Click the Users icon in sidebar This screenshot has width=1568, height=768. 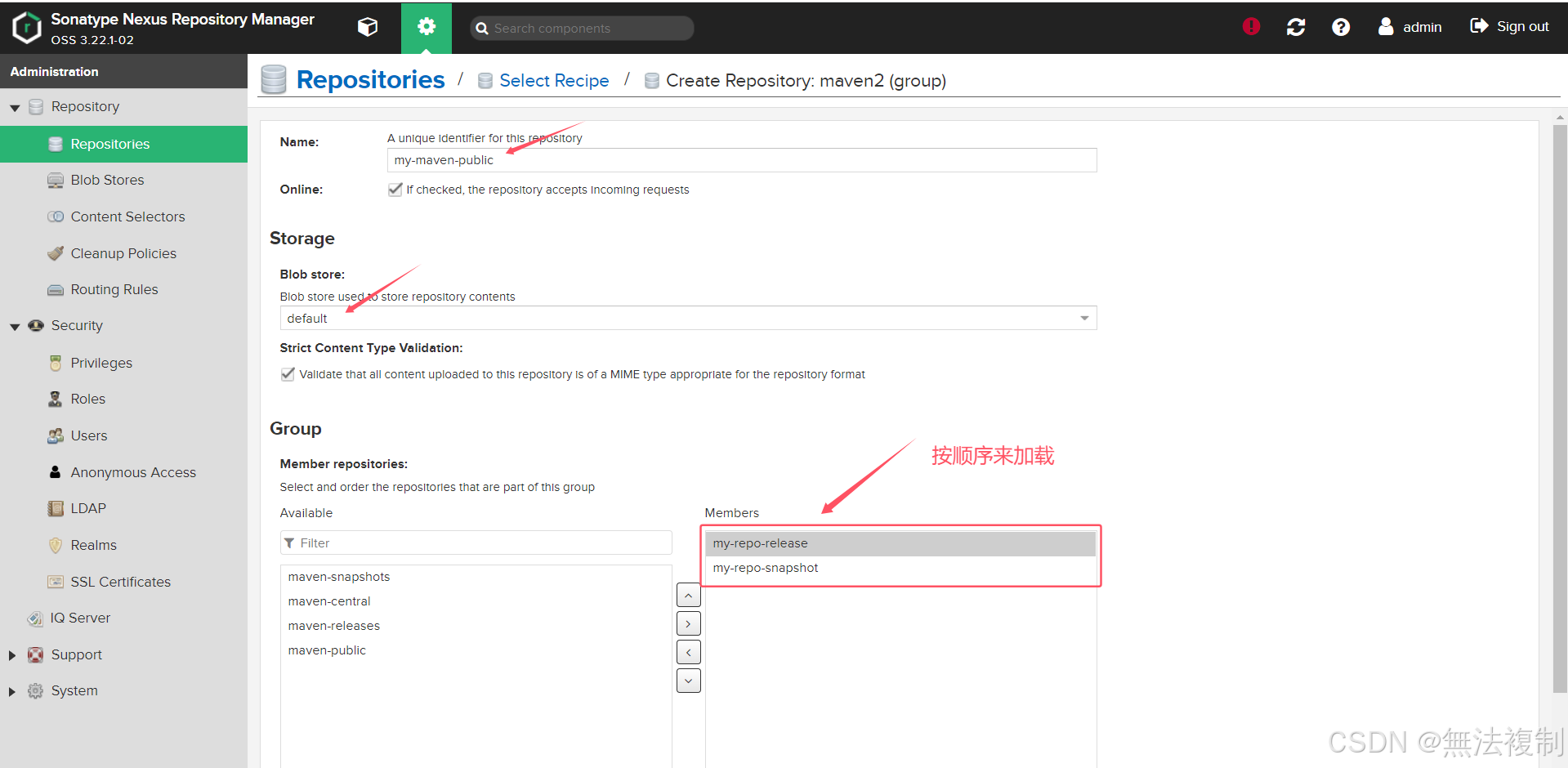click(55, 435)
